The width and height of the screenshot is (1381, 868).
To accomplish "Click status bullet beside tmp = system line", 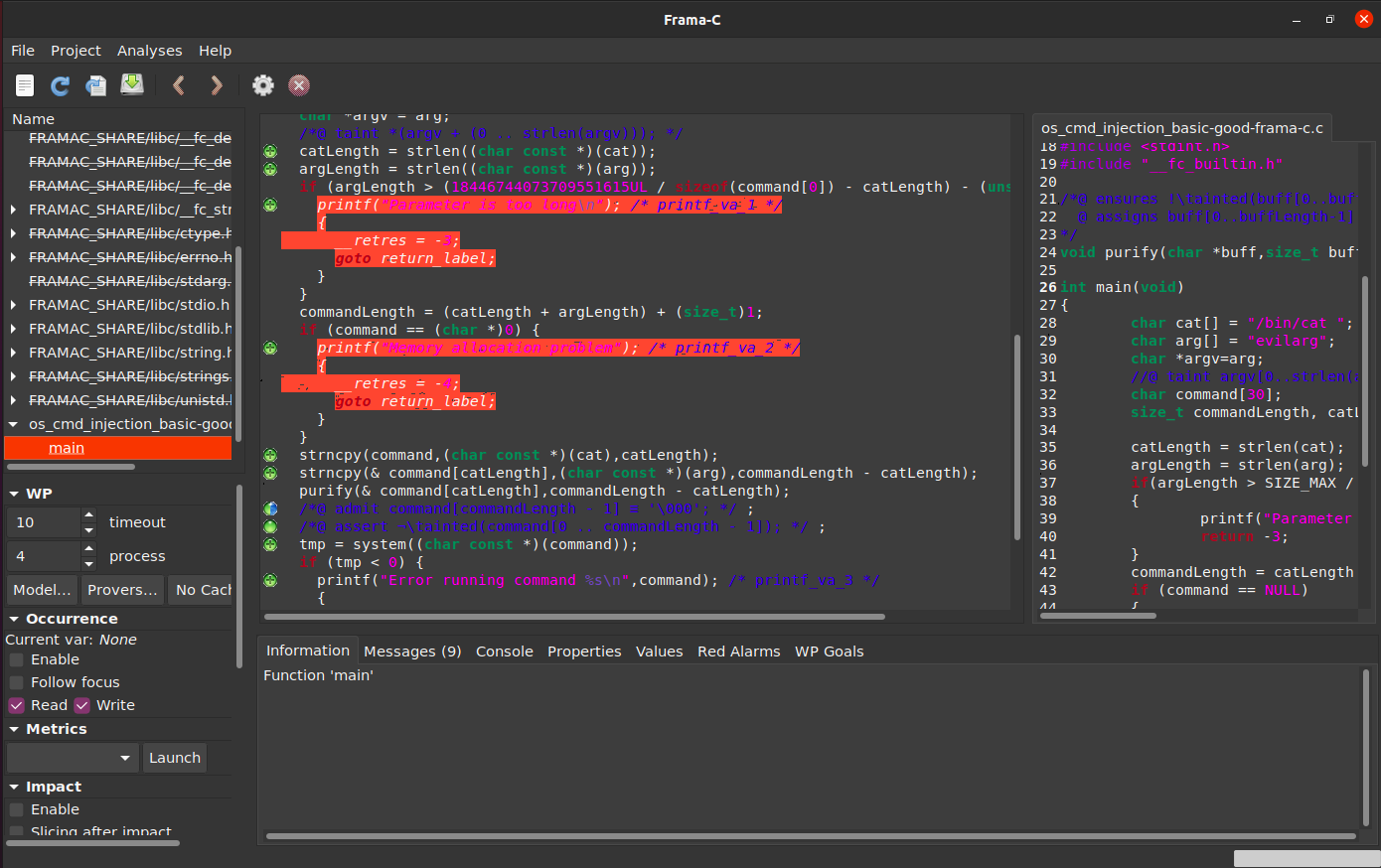I will pos(270,545).
